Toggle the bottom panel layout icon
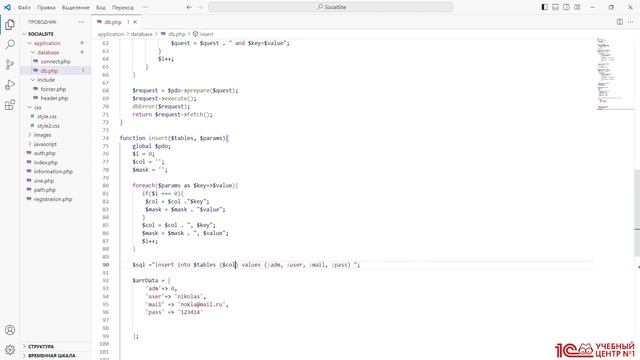 point(556,7)
